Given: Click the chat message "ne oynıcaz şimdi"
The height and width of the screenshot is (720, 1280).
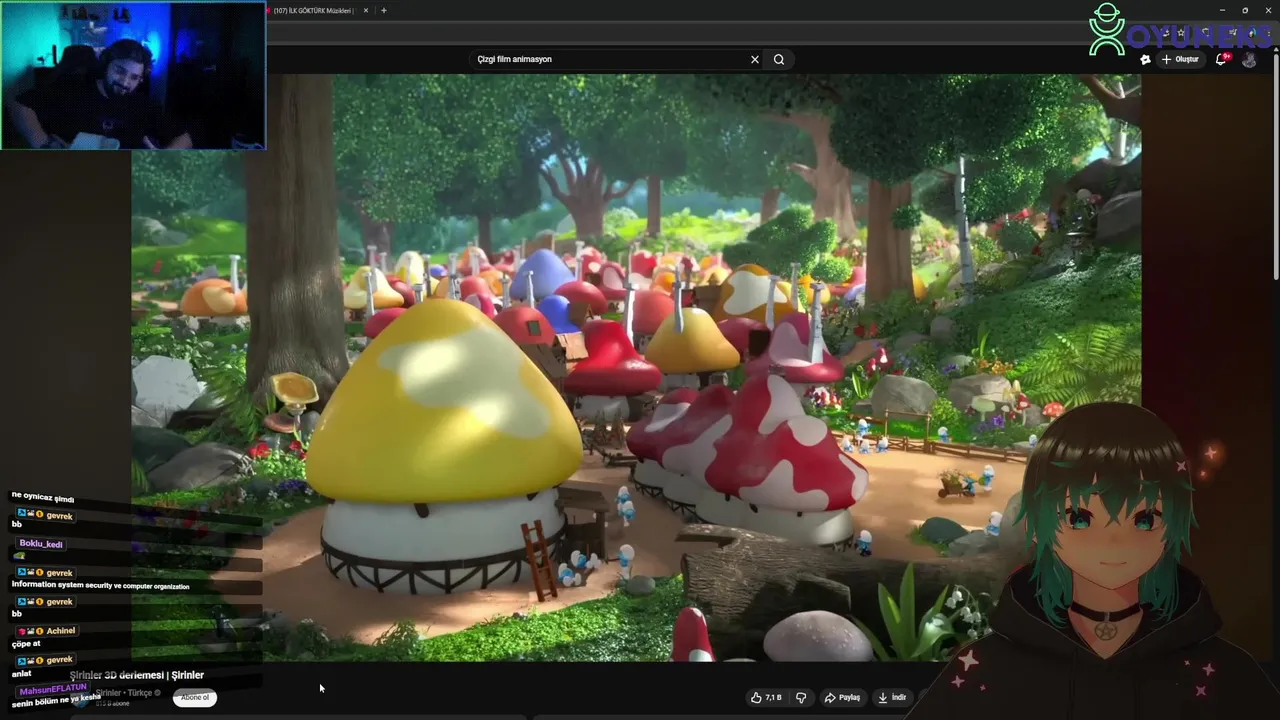Looking at the screenshot, I should coord(43,498).
